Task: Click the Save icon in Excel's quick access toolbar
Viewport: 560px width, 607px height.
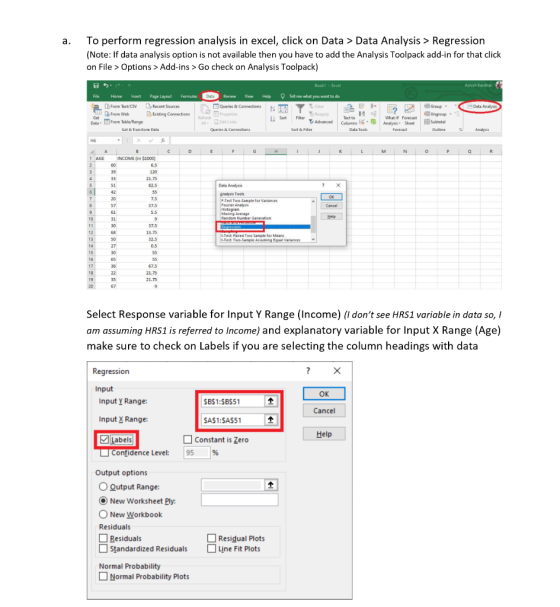Action: (x=96, y=86)
